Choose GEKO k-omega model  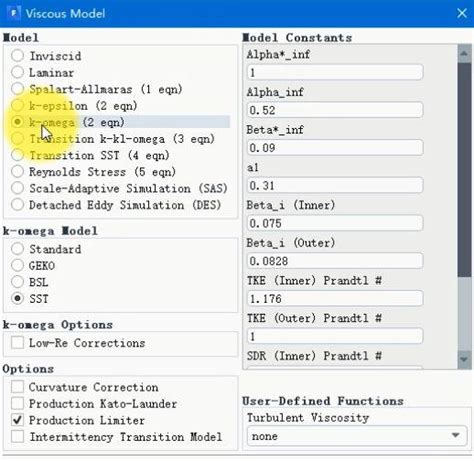(17, 265)
